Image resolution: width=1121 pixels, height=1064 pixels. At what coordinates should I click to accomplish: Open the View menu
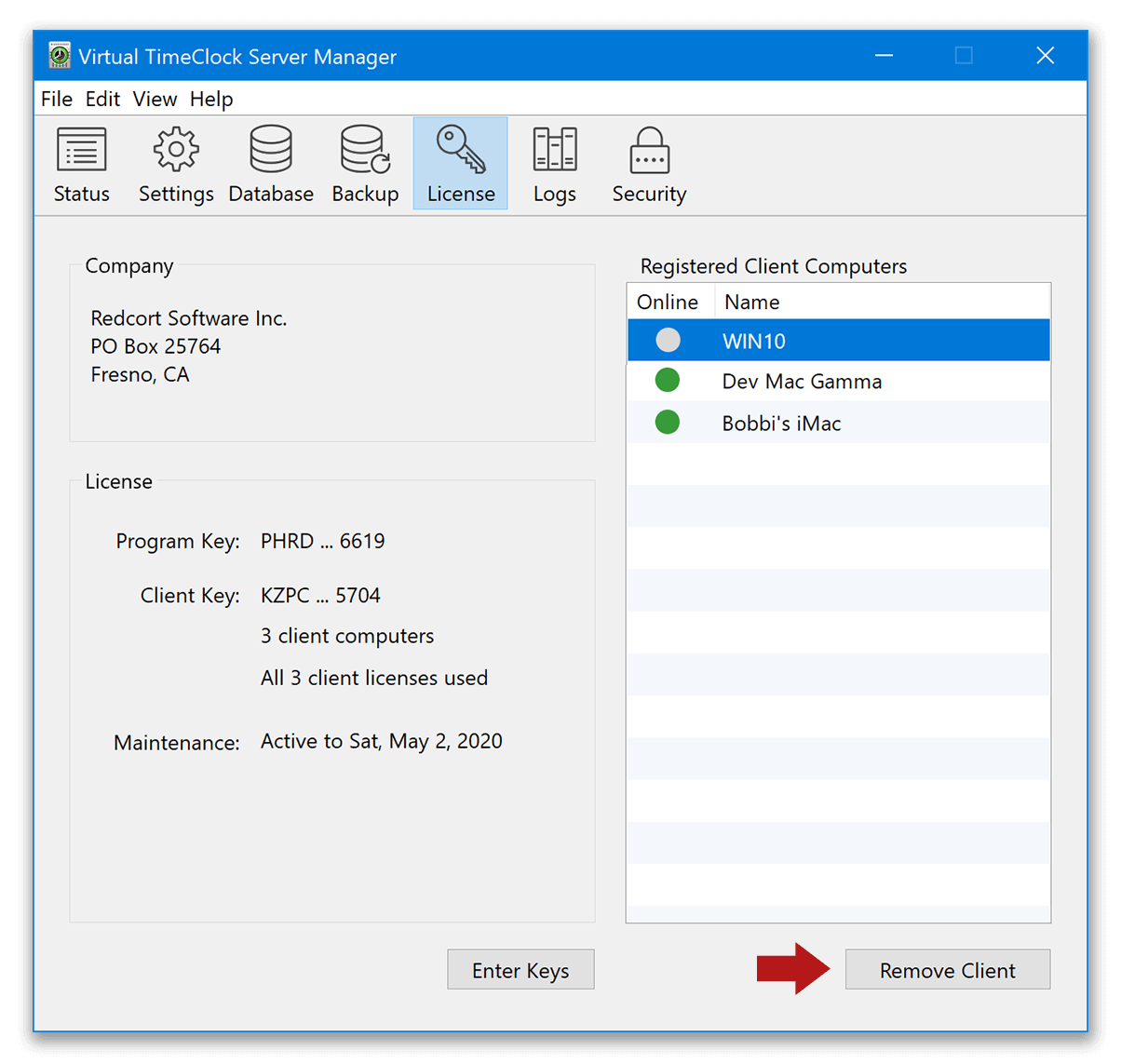click(x=154, y=99)
